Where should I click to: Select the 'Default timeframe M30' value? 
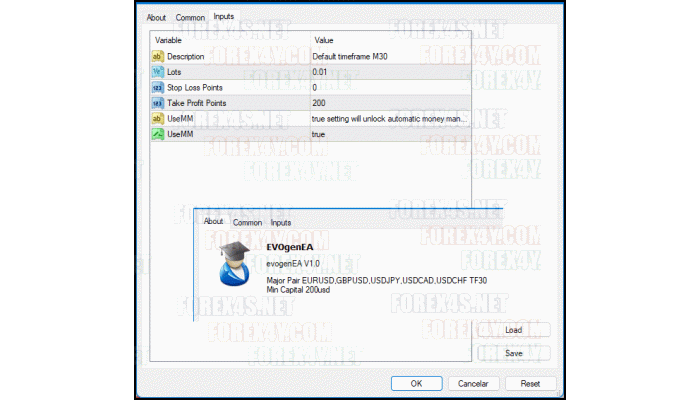click(x=350, y=56)
